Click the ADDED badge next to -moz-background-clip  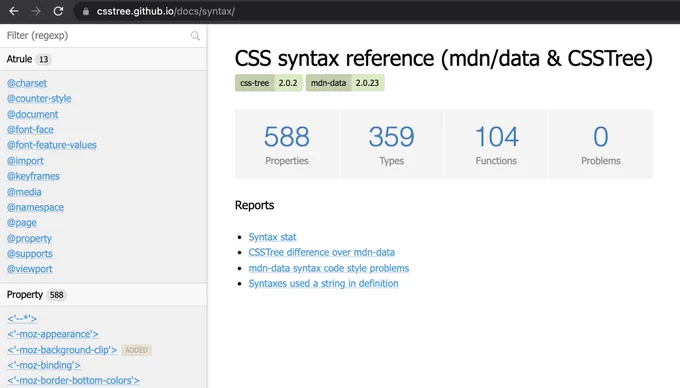(137, 350)
